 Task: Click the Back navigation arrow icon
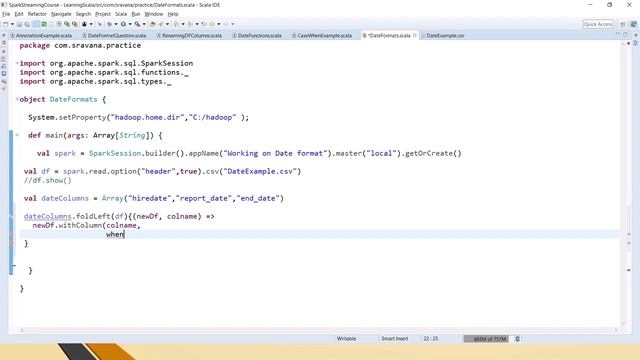click(x=212, y=24)
